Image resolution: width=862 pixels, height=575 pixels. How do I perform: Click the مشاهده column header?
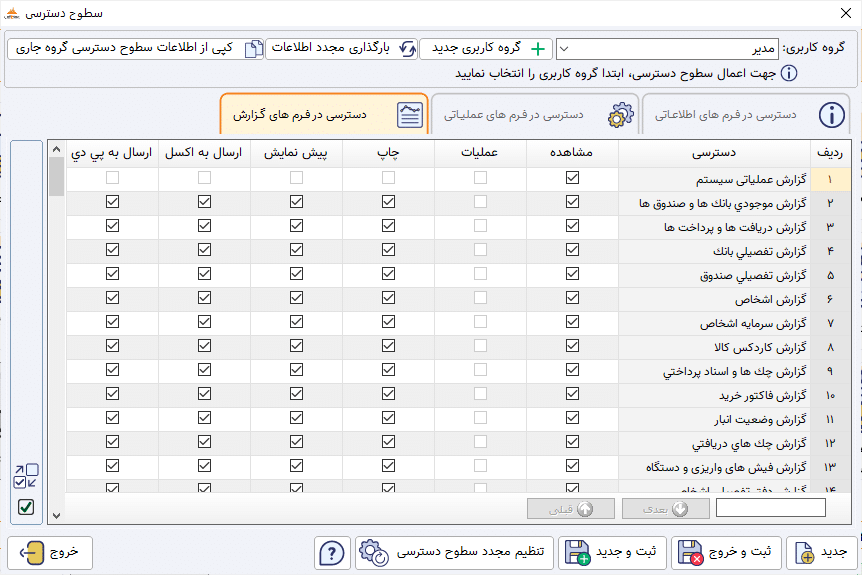tap(572, 153)
